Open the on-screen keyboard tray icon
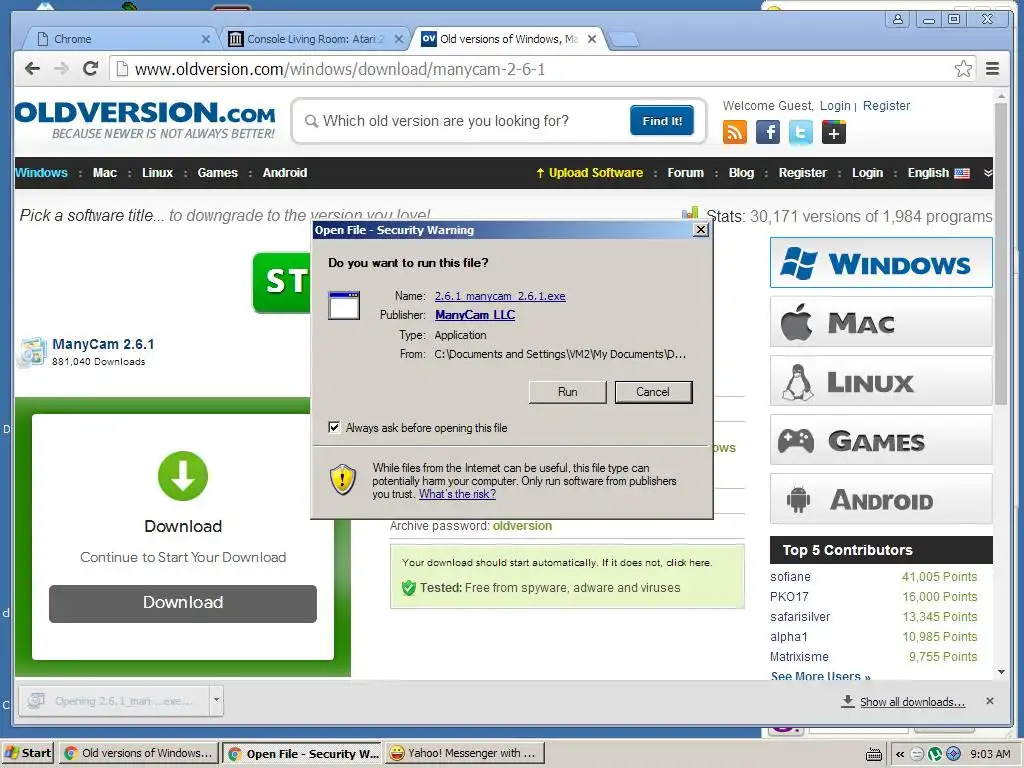The width and height of the screenshot is (1024, 768). pos(874,754)
